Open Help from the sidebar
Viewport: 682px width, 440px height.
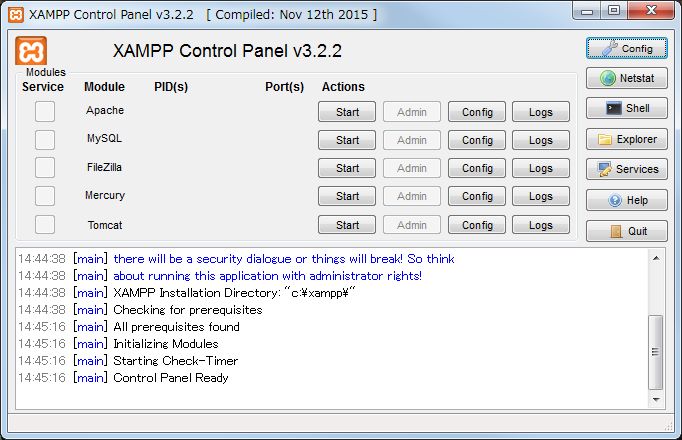(x=626, y=200)
